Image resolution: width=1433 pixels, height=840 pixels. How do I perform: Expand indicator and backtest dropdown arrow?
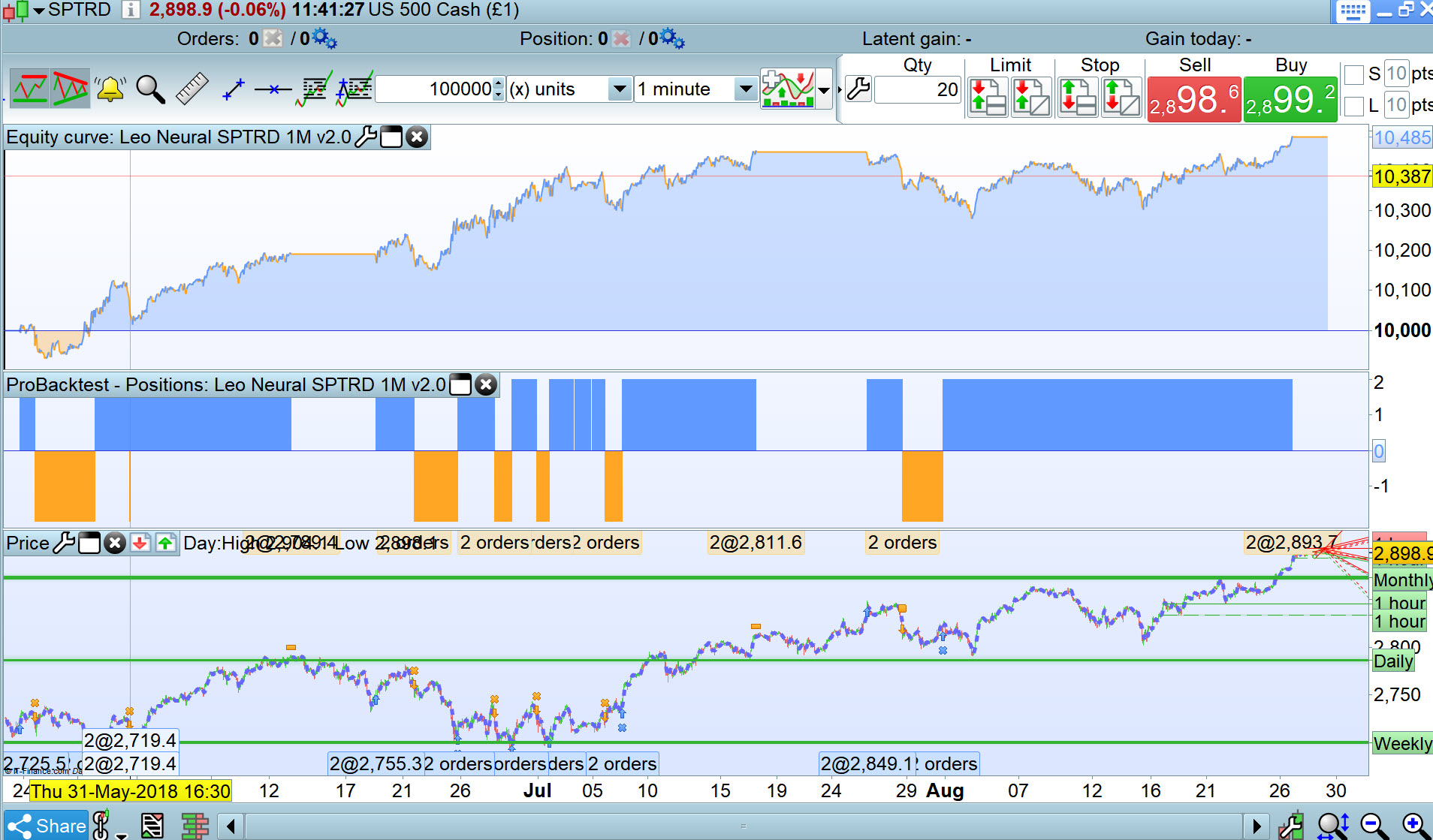coord(824,90)
